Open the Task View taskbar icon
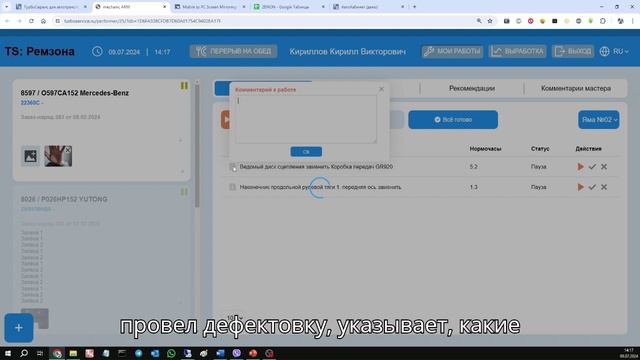Screen dimensions: 640x360 pos(40,353)
